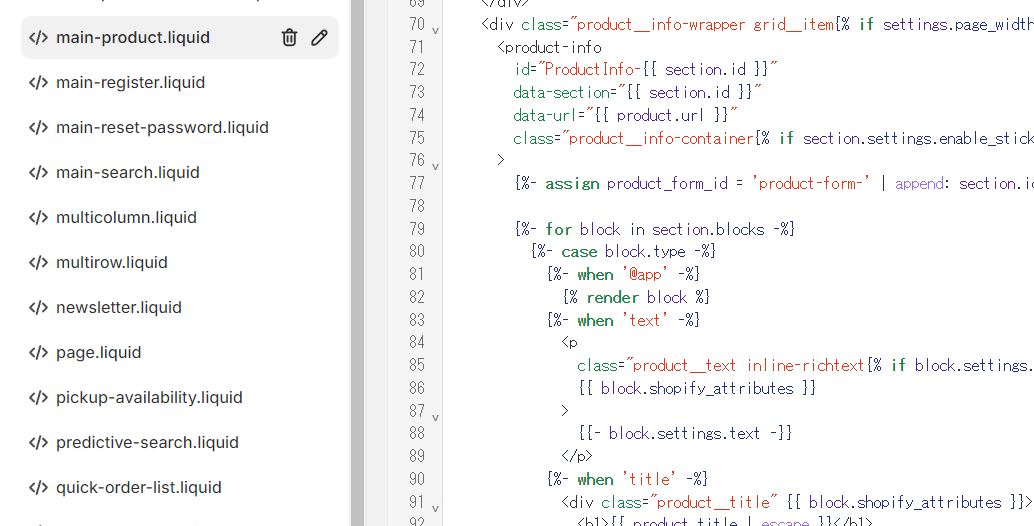Click code icon beside quick-order-list.liquid
Screen dimensions: 1034x526
[x=38, y=488]
